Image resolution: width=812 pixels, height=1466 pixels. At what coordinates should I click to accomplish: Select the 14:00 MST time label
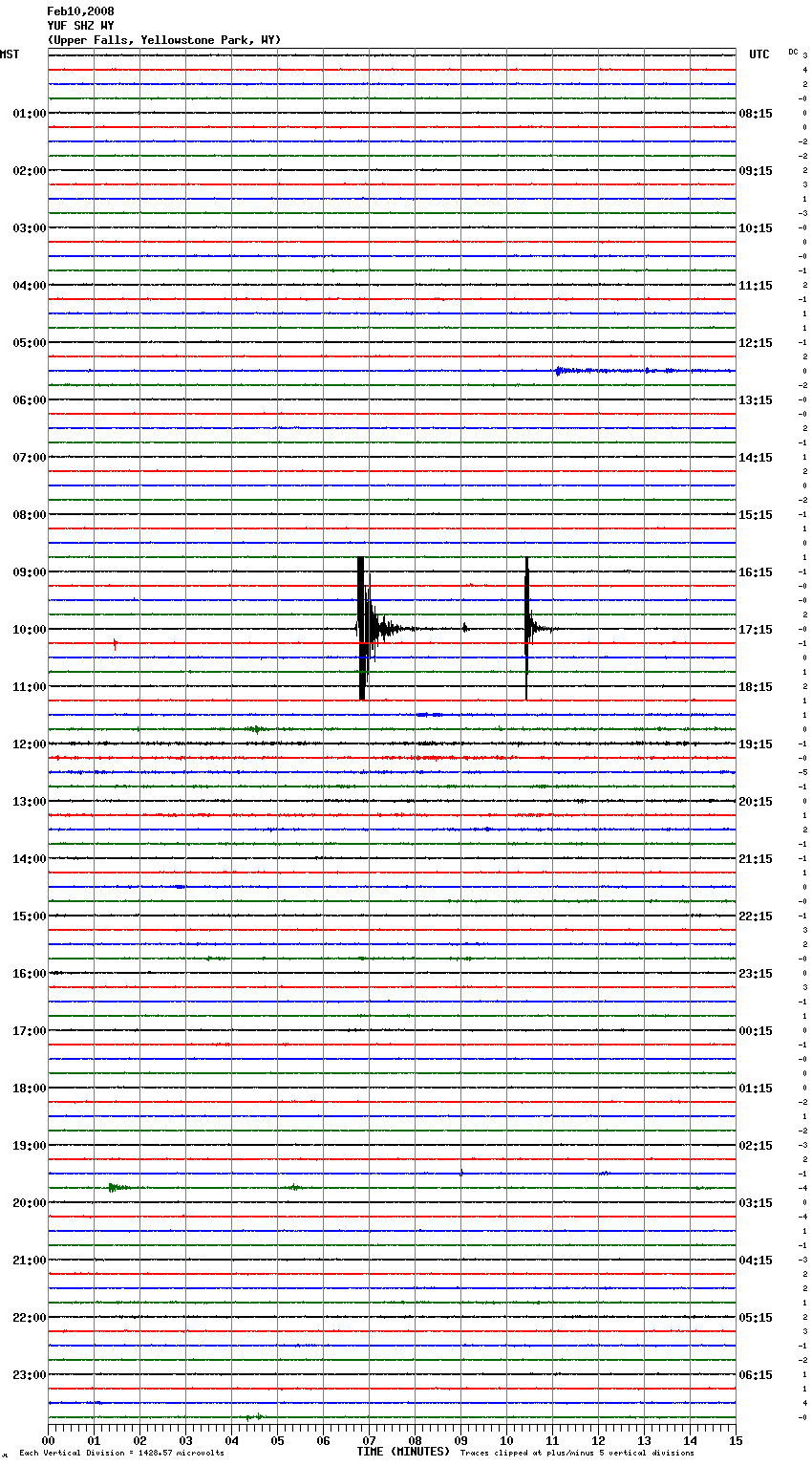click(30, 859)
